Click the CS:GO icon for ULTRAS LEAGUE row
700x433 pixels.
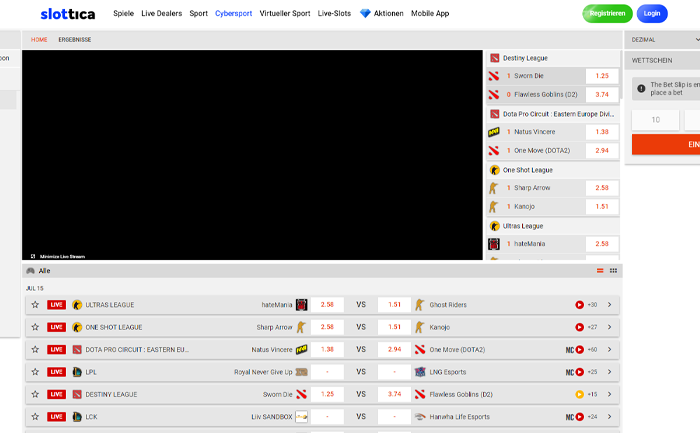coord(77,305)
